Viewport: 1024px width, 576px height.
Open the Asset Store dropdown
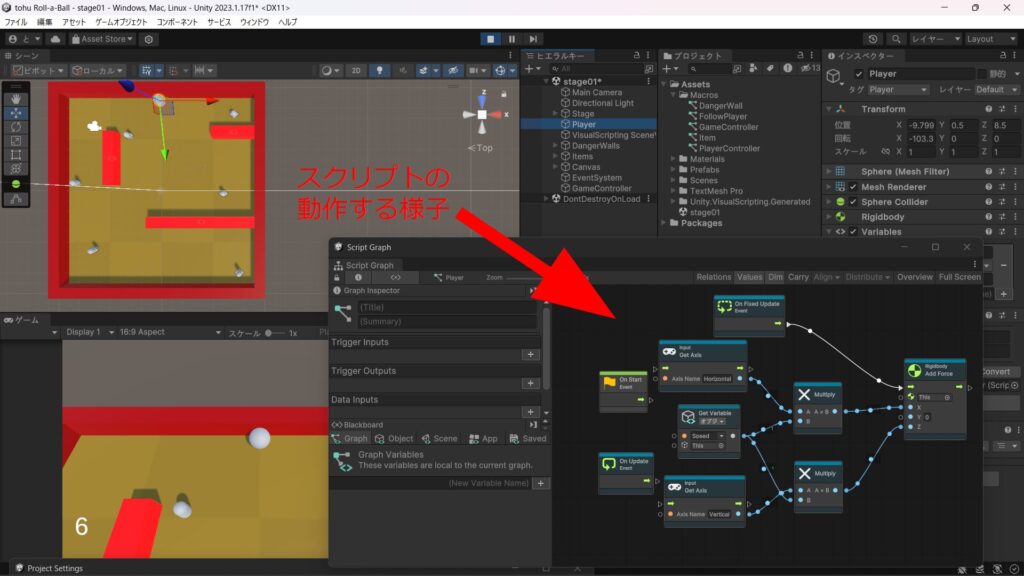click(x=102, y=39)
